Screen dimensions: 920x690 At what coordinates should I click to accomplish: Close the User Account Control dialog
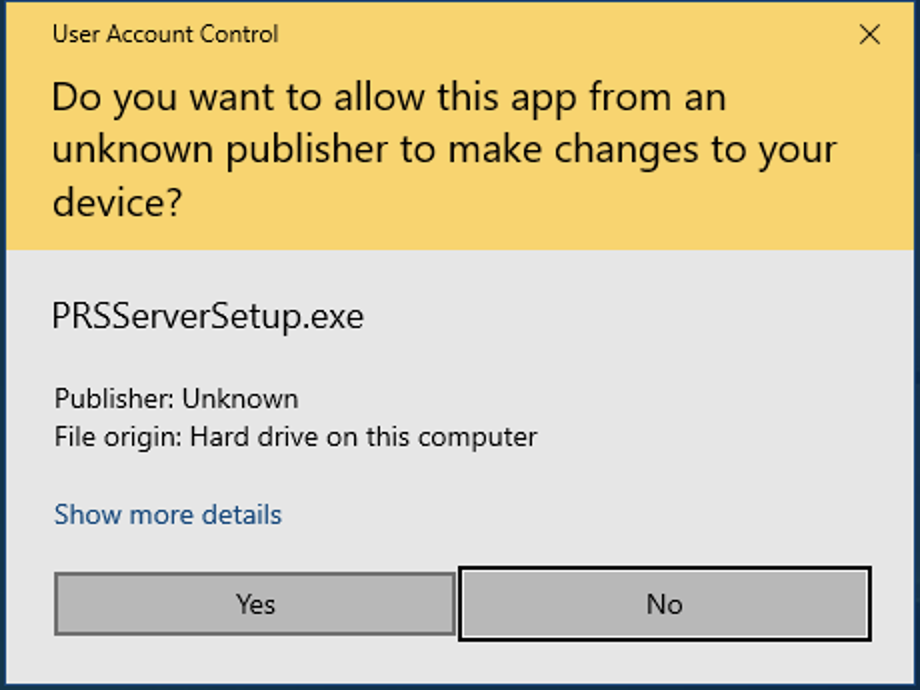[870, 34]
